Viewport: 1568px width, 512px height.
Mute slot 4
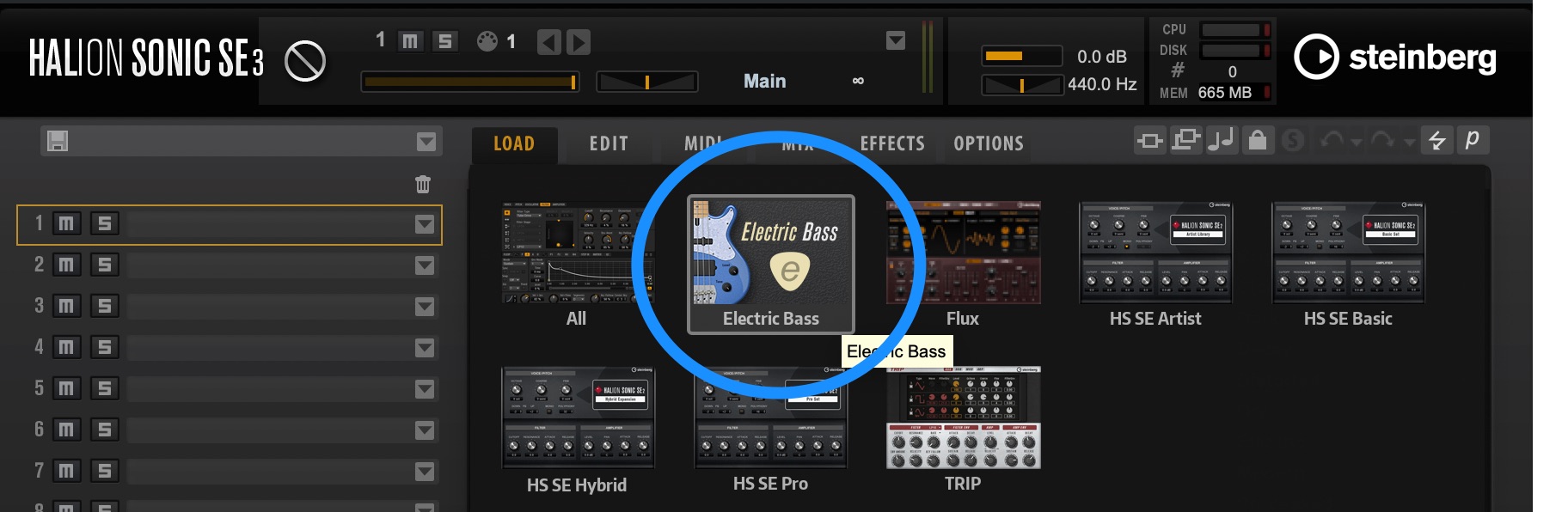coord(66,348)
